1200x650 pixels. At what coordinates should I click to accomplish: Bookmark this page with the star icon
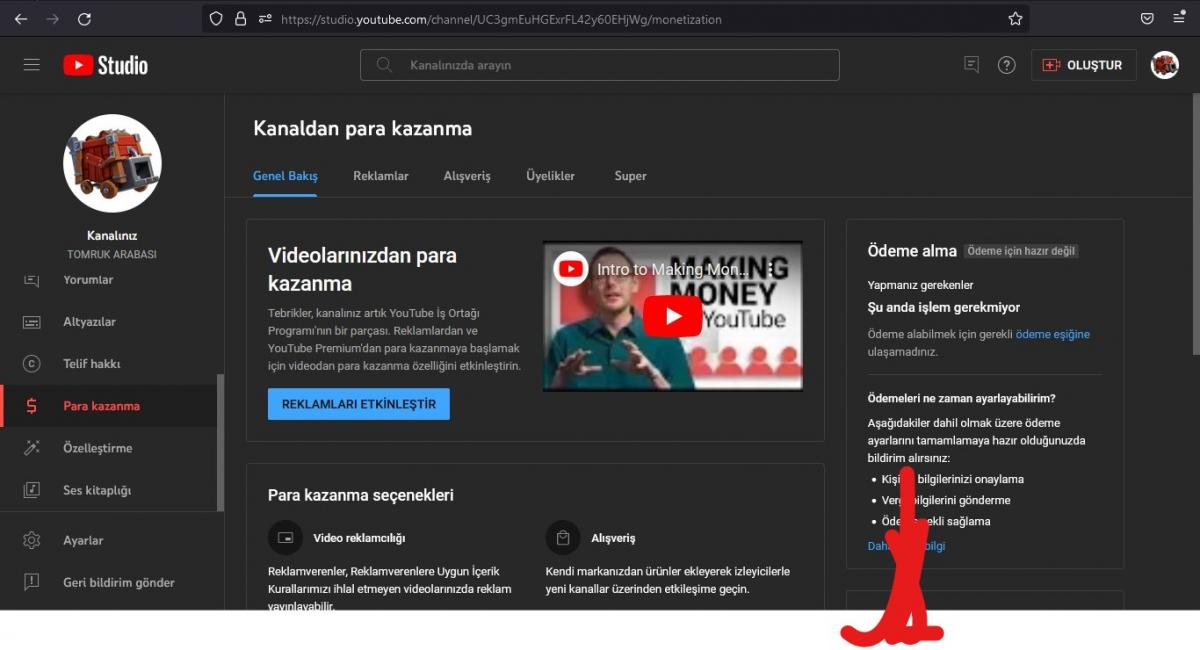pos(1015,19)
